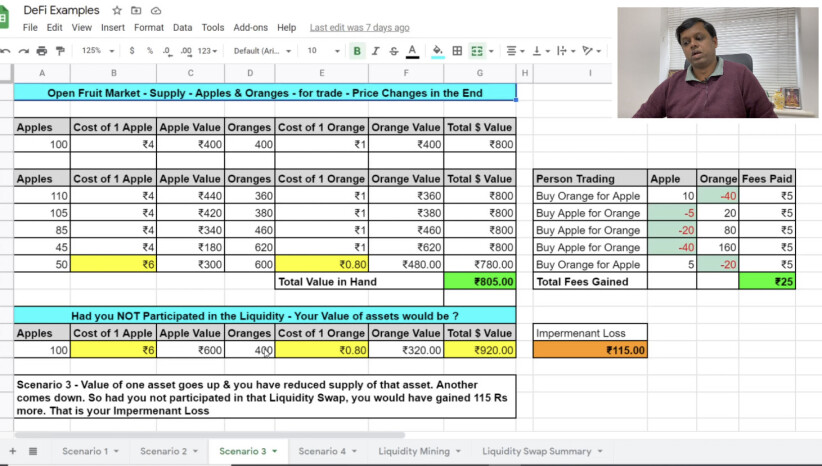The height and width of the screenshot is (466, 822).
Task: Click the borders icon
Action: 457,51
